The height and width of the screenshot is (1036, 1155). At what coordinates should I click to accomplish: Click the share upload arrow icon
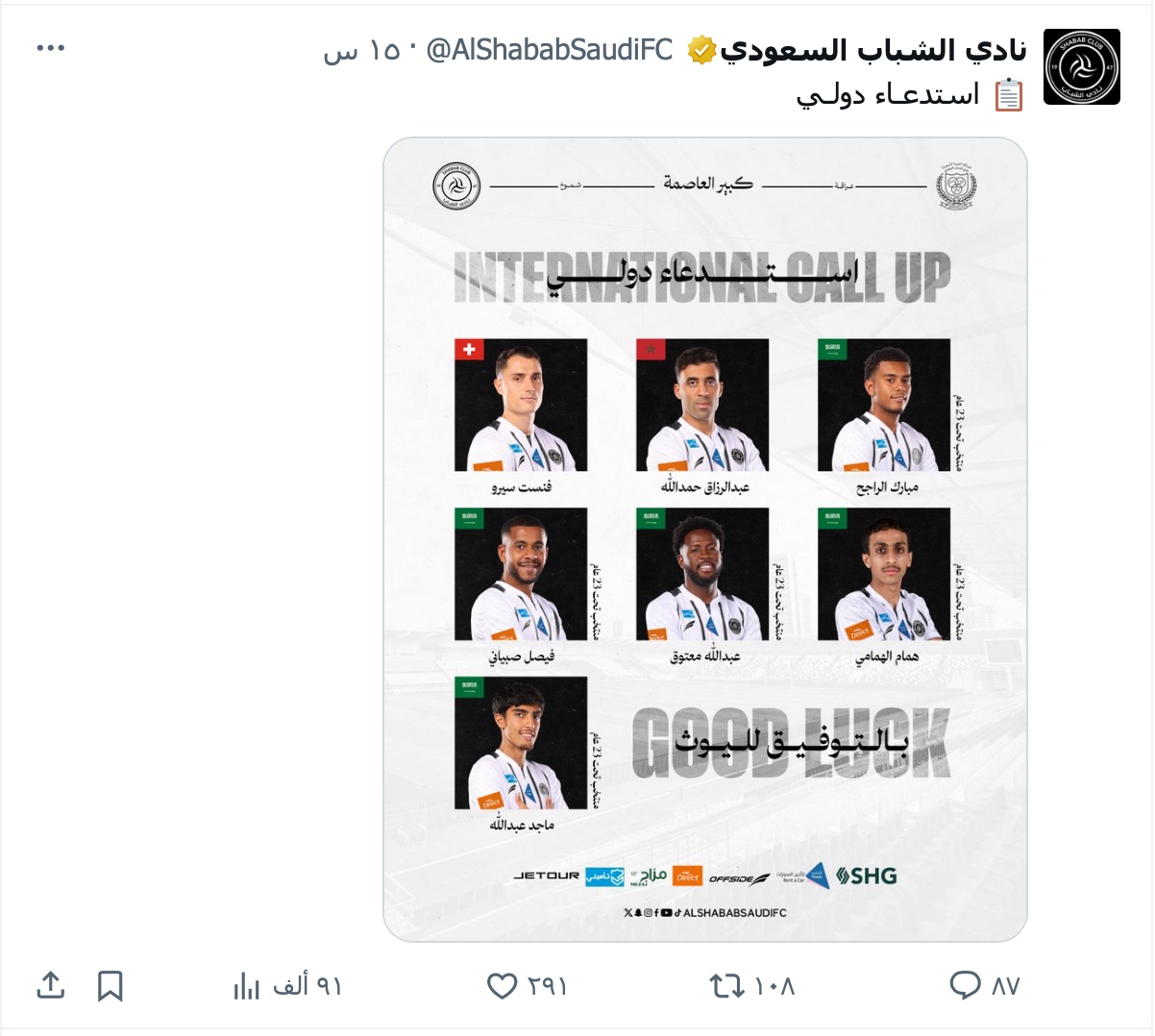[x=50, y=985]
